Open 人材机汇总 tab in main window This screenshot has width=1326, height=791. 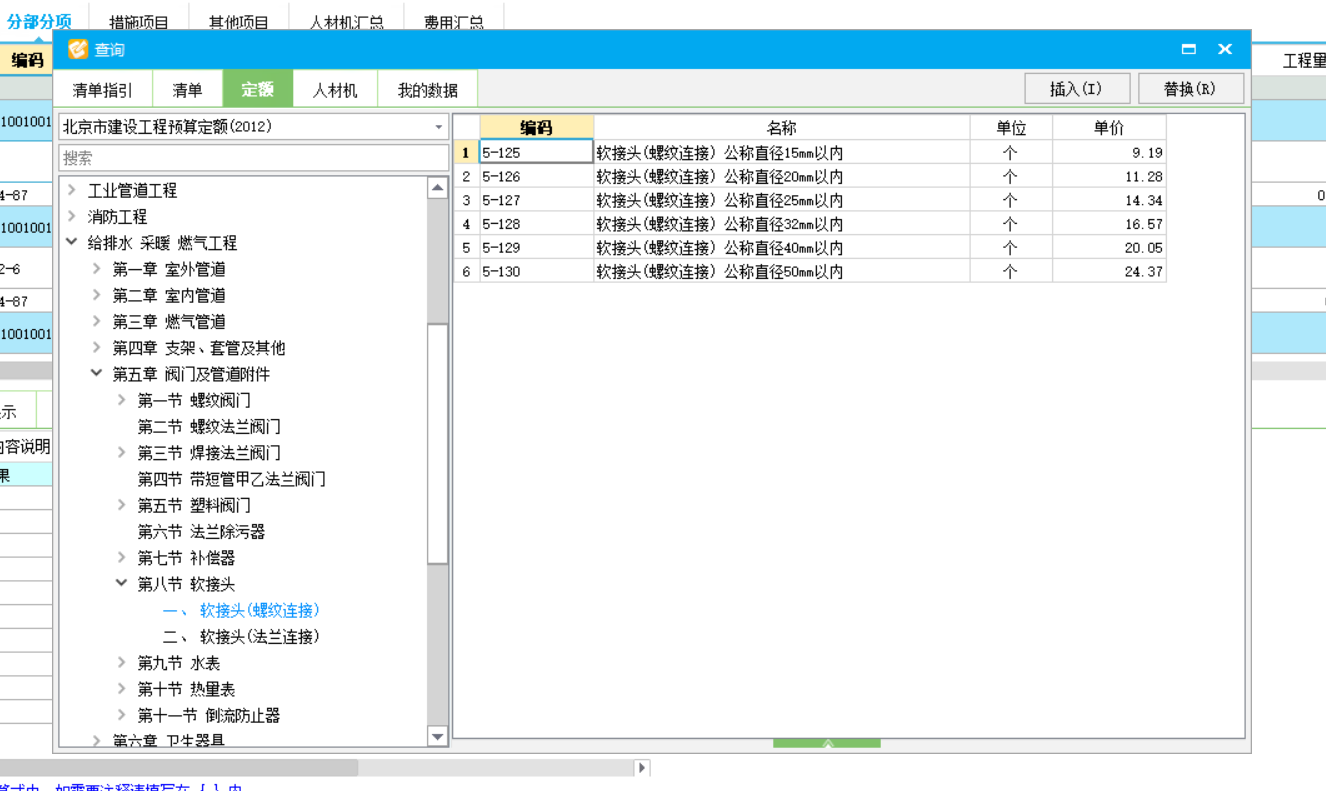tap(347, 22)
